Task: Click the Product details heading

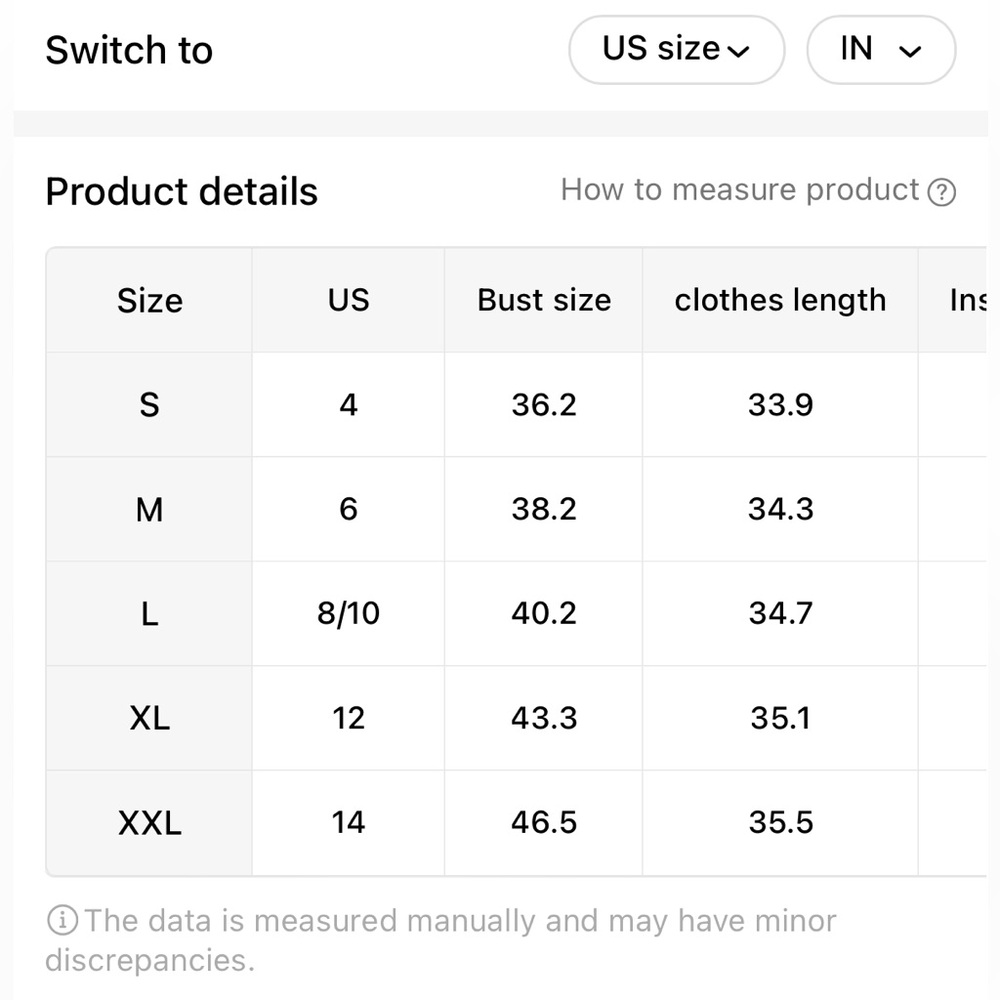Action: click(181, 191)
